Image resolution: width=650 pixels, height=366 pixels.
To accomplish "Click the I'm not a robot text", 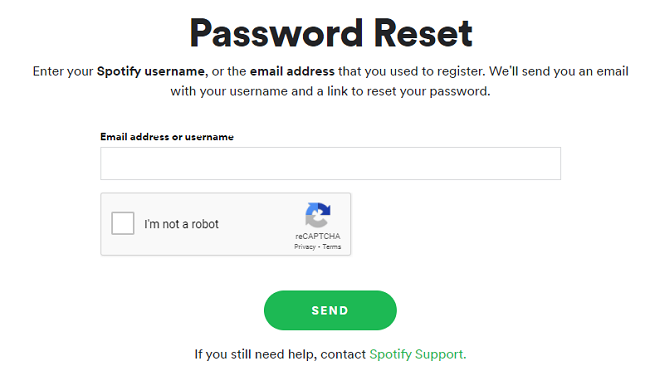I will (x=181, y=224).
